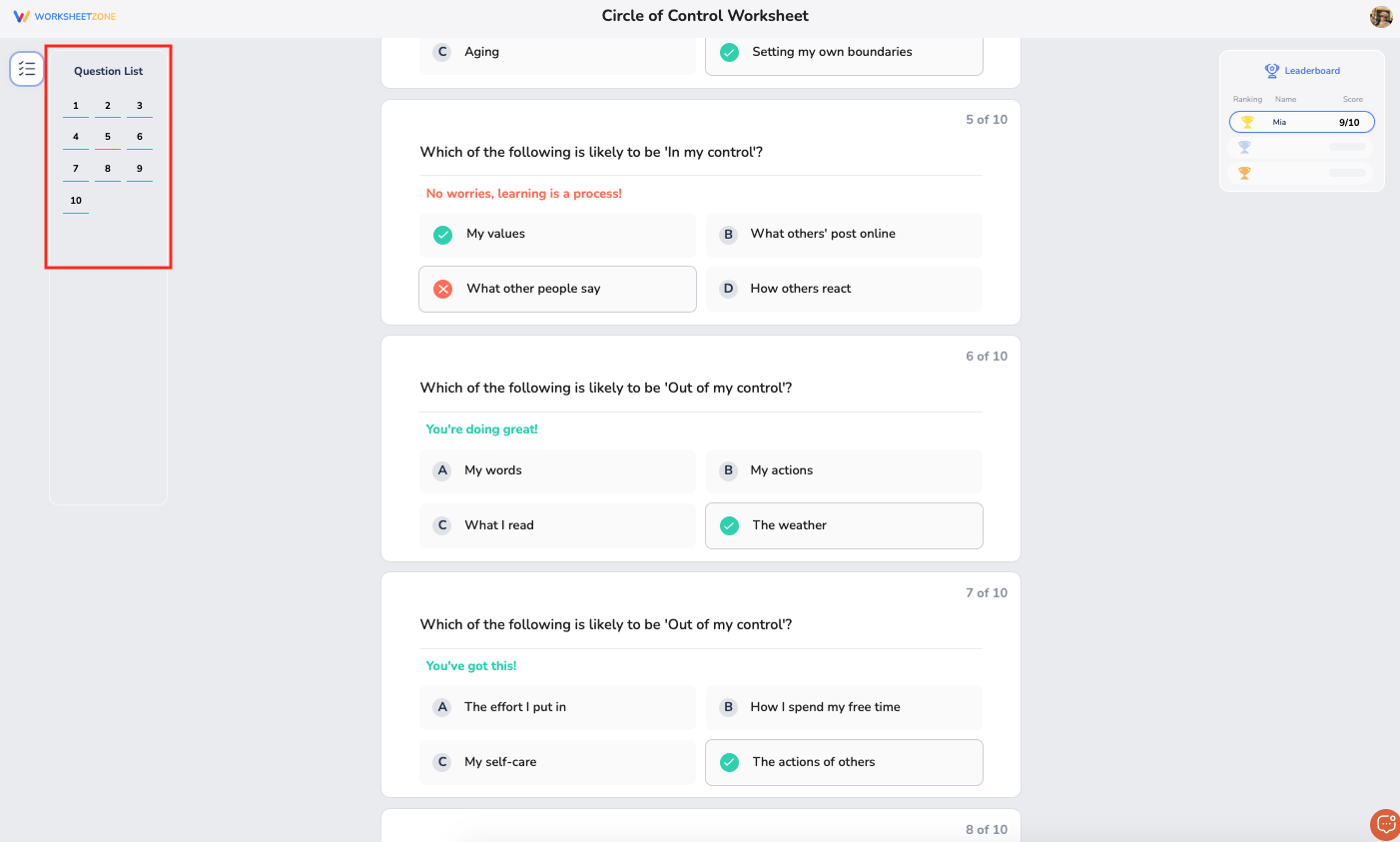Click your profile avatar top-right
This screenshot has width=1400, height=842.
(x=1381, y=16)
